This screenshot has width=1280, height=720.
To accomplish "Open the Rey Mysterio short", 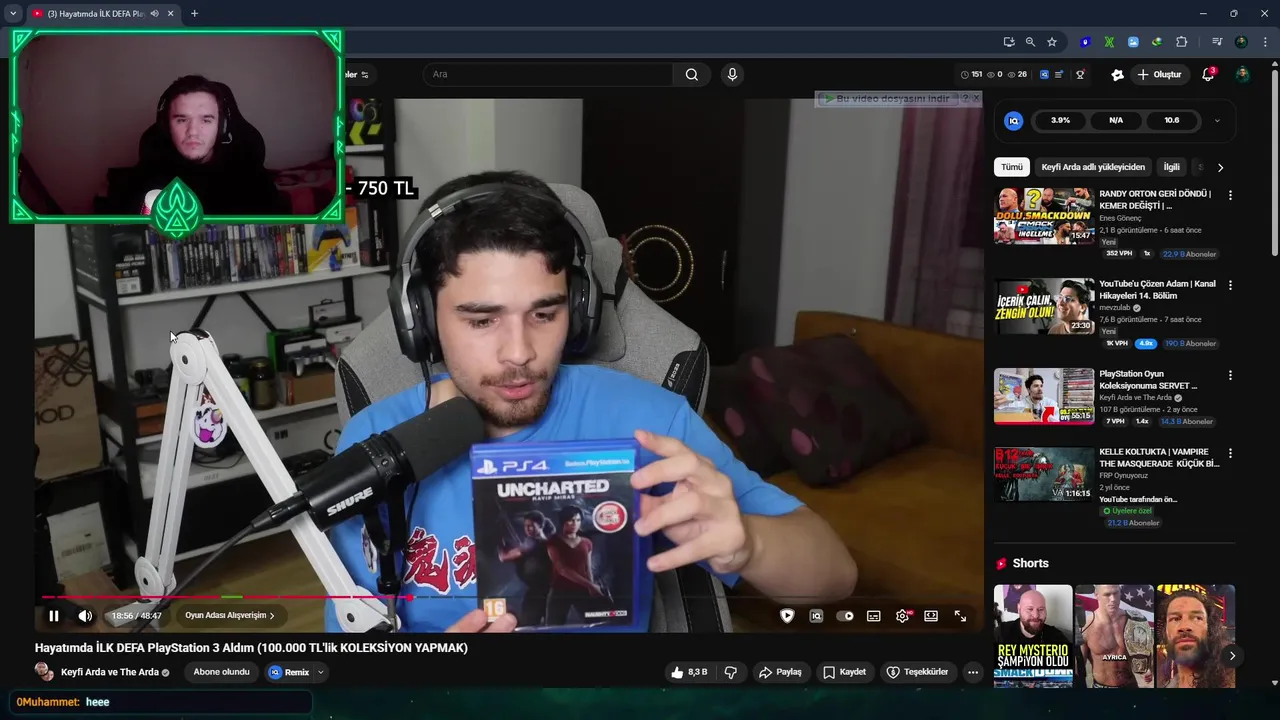I will point(1033,636).
